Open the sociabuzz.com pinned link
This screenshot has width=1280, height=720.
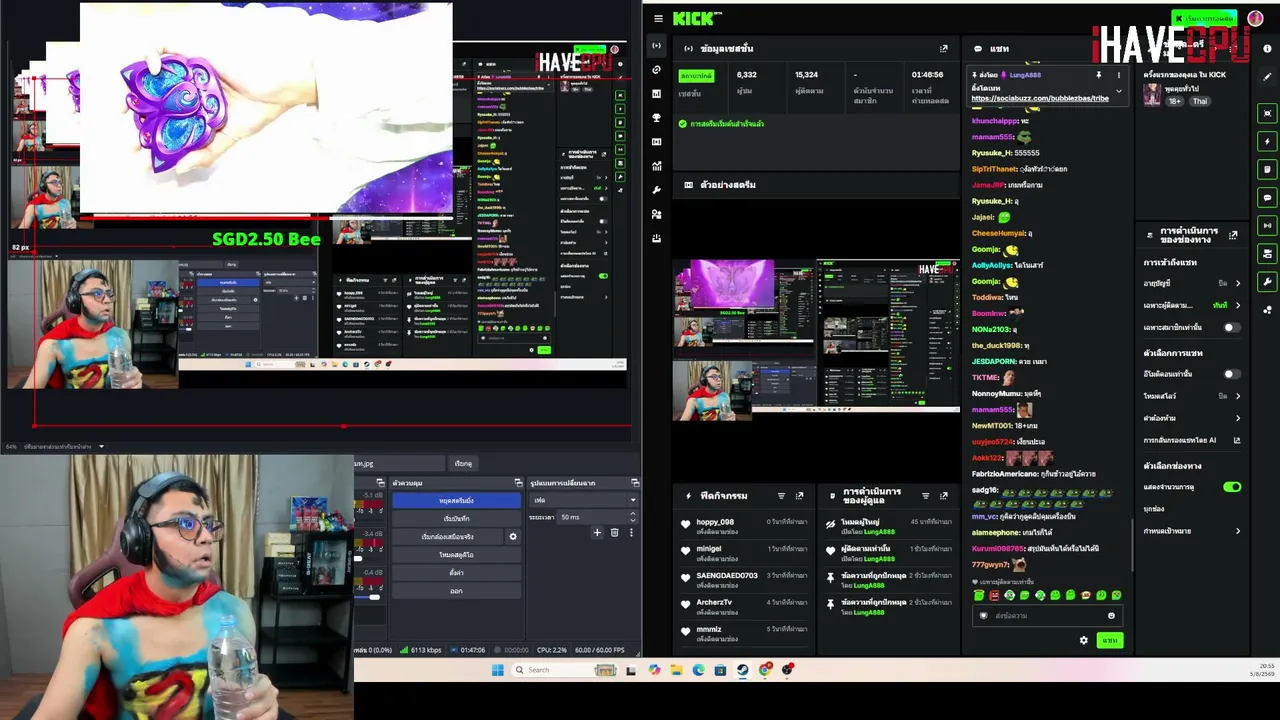[1040, 98]
